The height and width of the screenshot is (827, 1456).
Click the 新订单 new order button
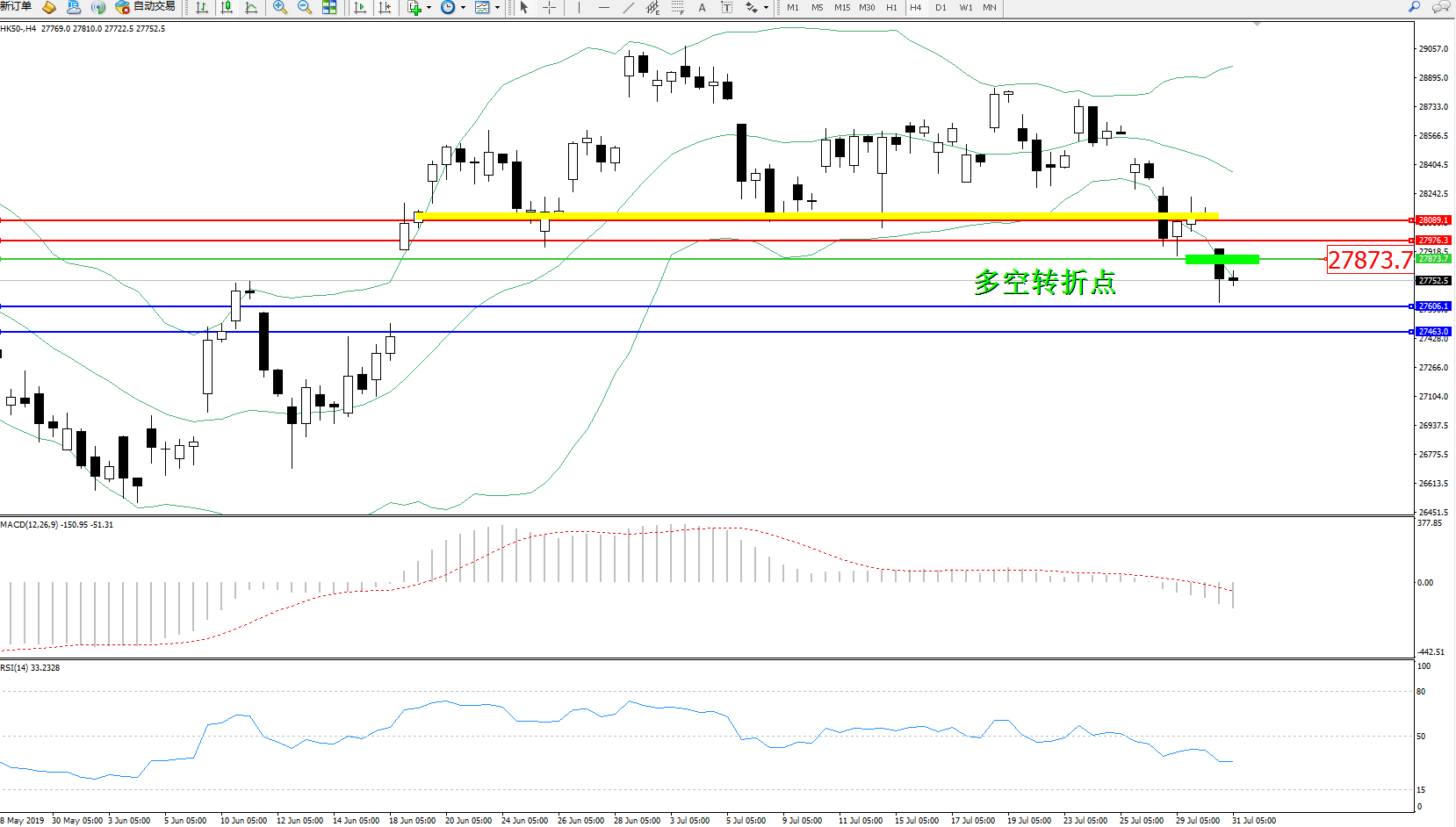click(x=16, y=7)
